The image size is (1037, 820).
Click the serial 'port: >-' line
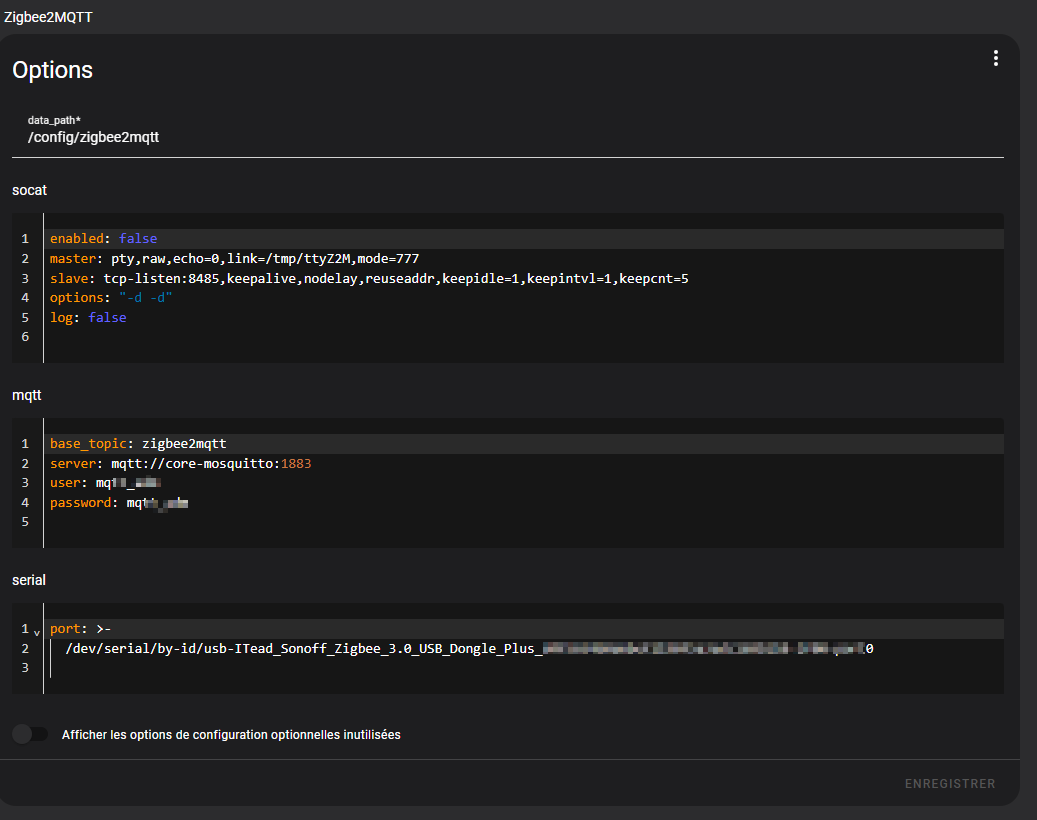tap(526, 629)
